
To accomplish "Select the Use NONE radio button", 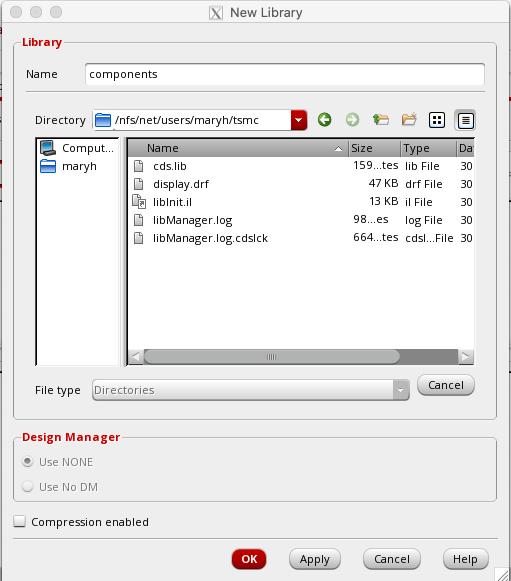I will pyautogui.click(x=27, y=462).
